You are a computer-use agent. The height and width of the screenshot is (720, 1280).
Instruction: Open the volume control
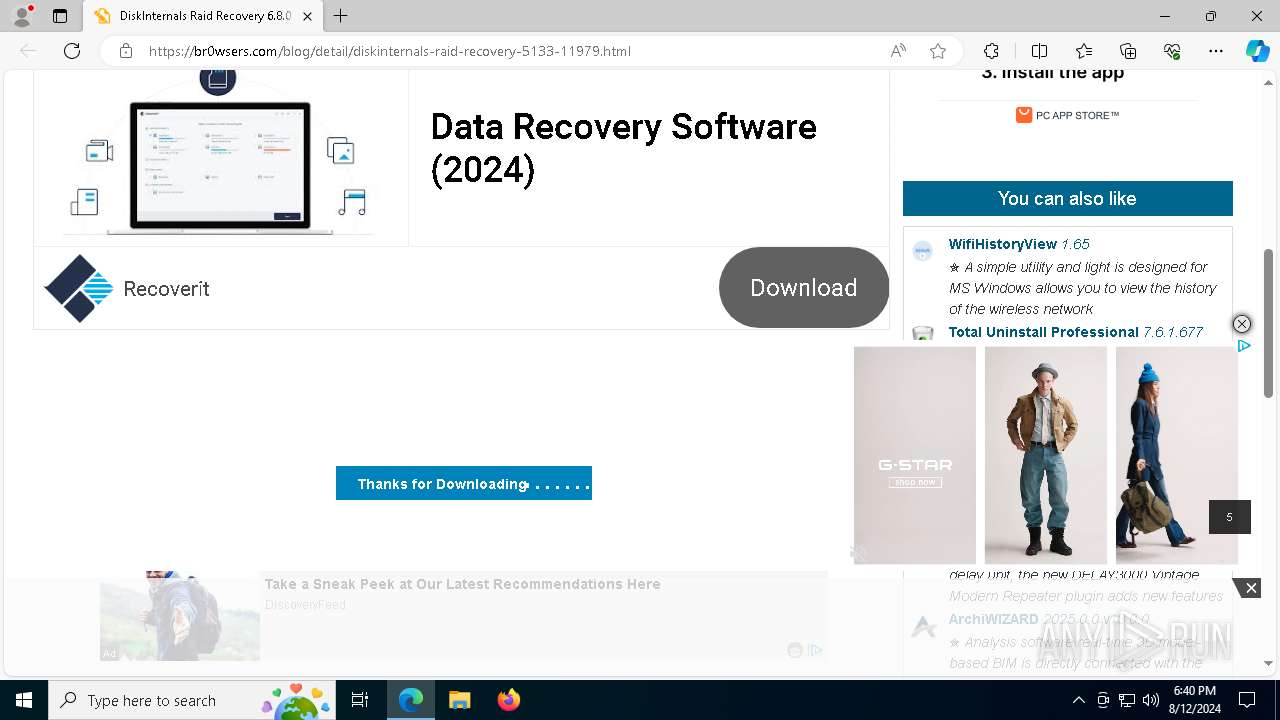[1151, 700]
